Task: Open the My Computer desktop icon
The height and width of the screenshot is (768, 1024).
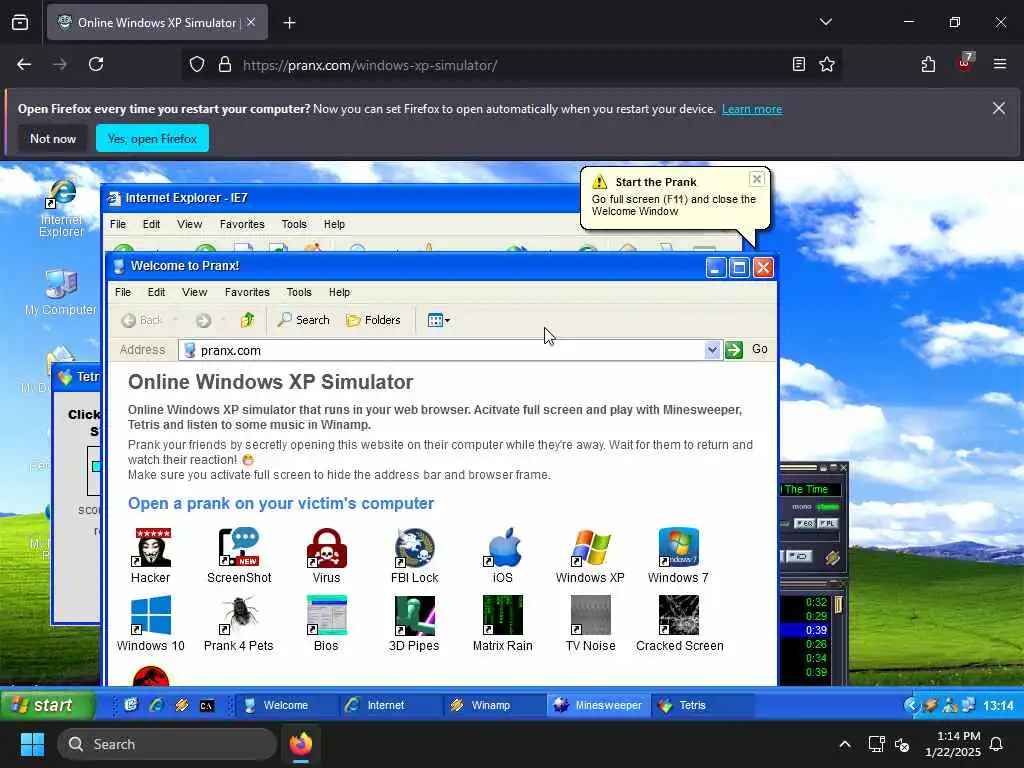Action: tap(61, 293)
